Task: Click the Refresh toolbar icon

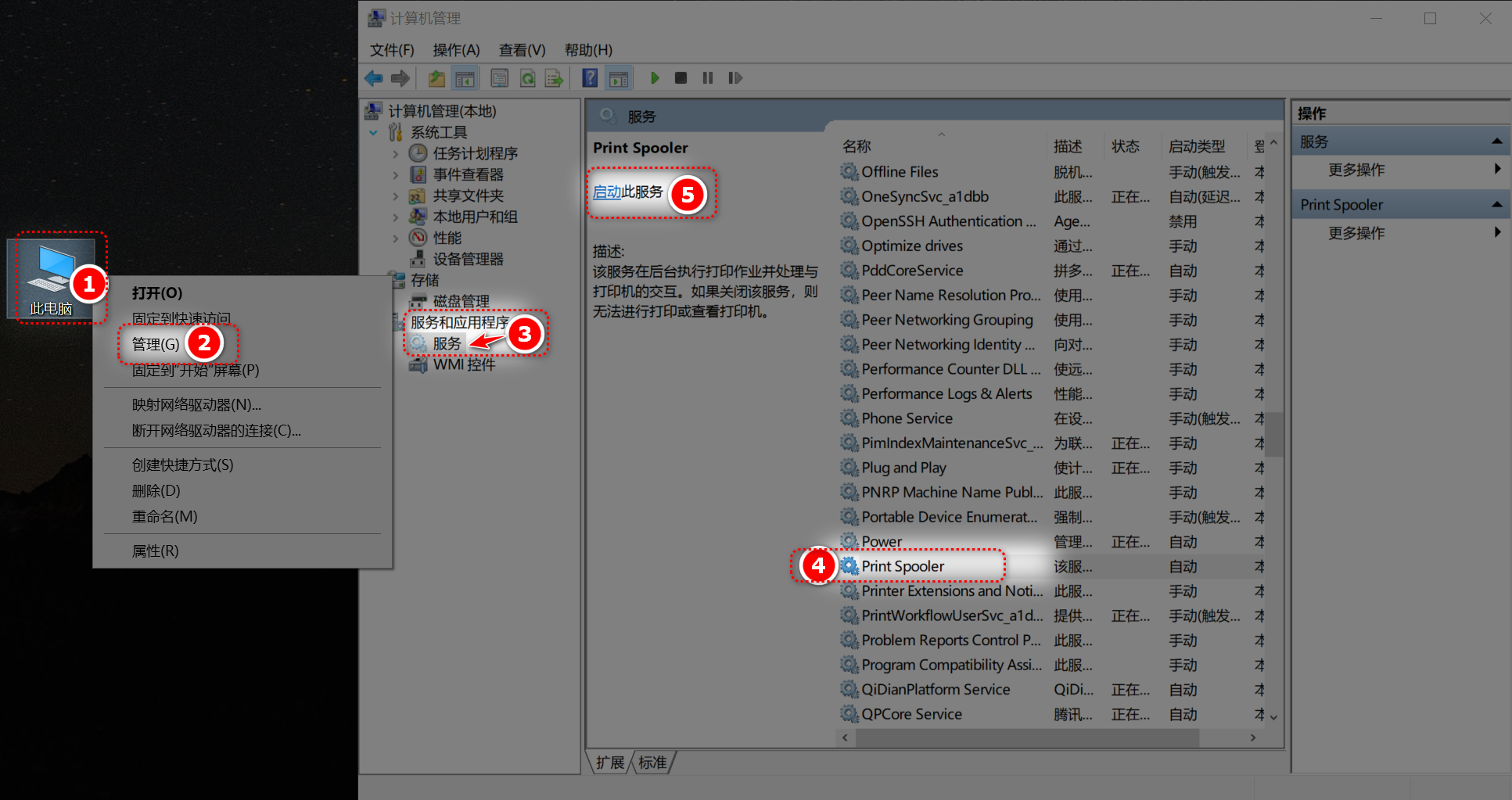Action: [528, 78]
